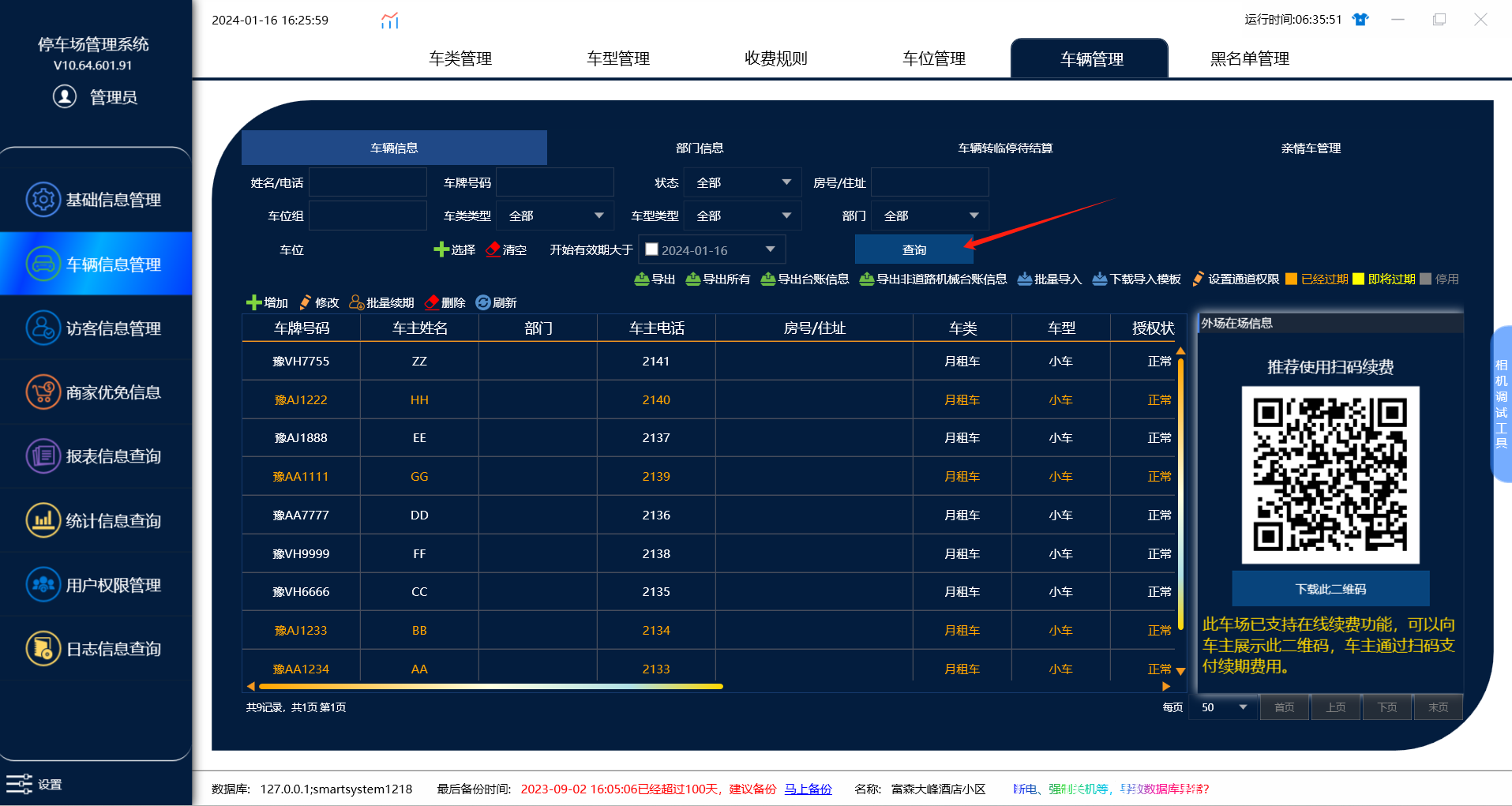This screenshot has height=806, width=1512.
Task: Click the 刷新 refresh icon
Action: click(483, 302)
